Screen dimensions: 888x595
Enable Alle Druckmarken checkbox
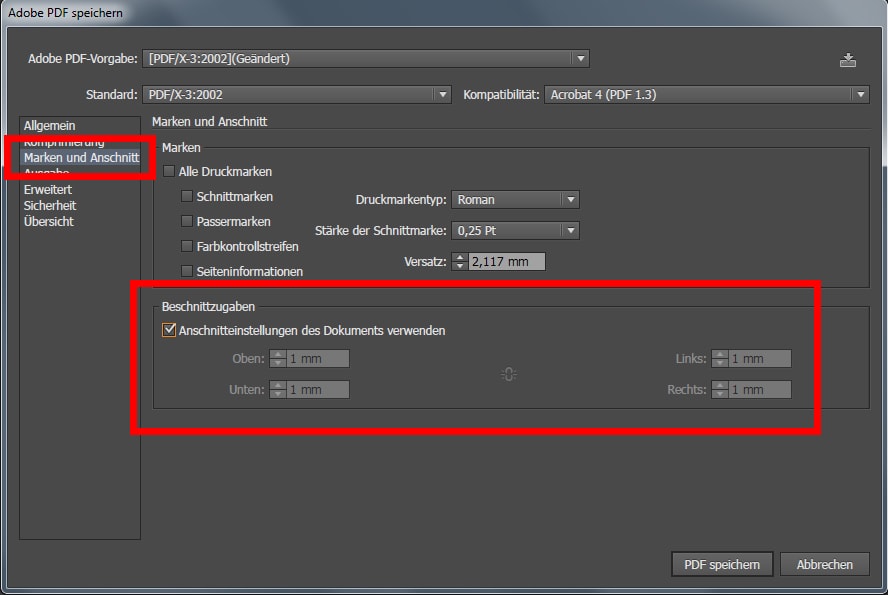[x=169, y=172]
